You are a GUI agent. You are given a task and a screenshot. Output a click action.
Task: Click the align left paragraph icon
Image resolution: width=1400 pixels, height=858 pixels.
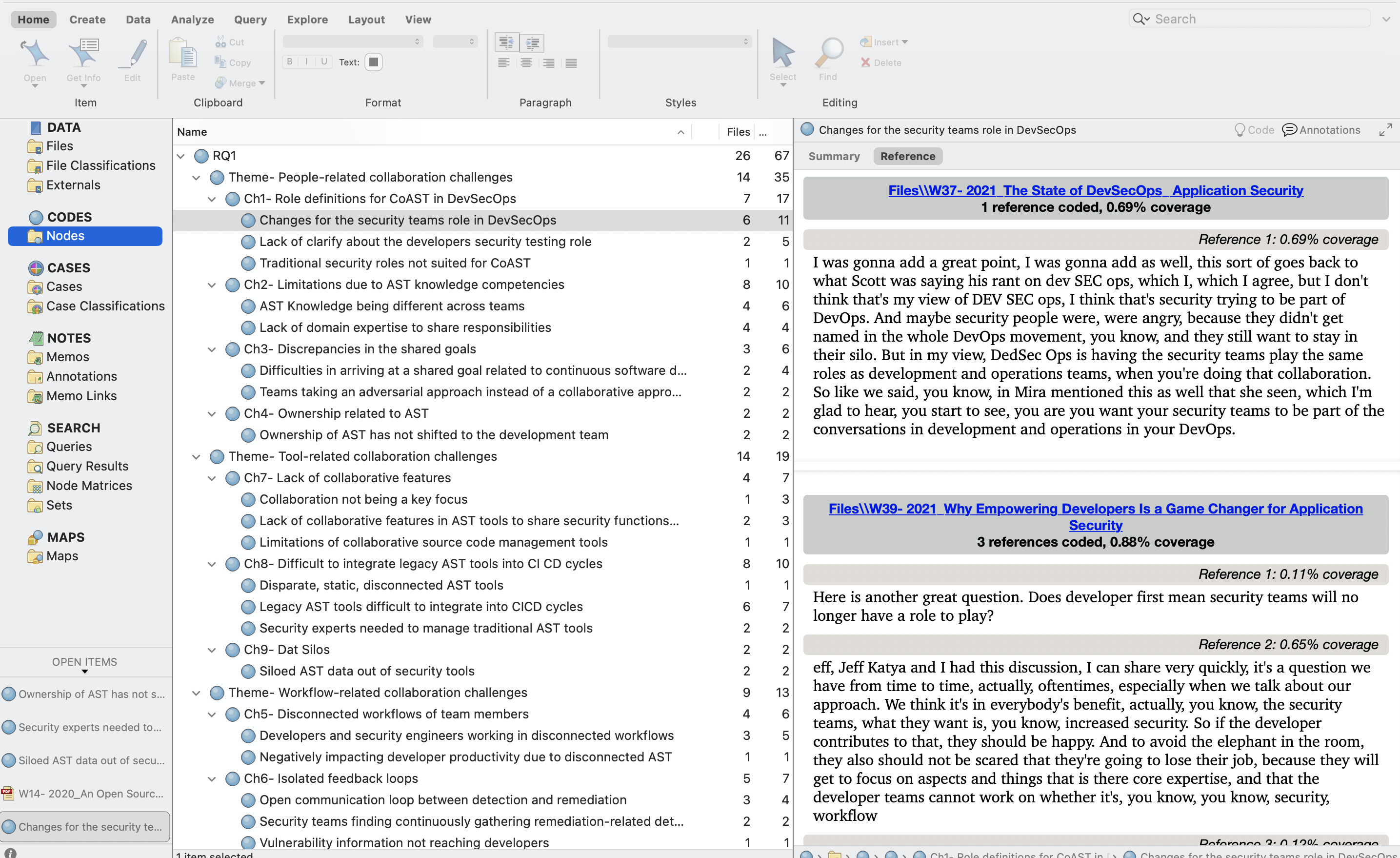[x=503, y=62]
